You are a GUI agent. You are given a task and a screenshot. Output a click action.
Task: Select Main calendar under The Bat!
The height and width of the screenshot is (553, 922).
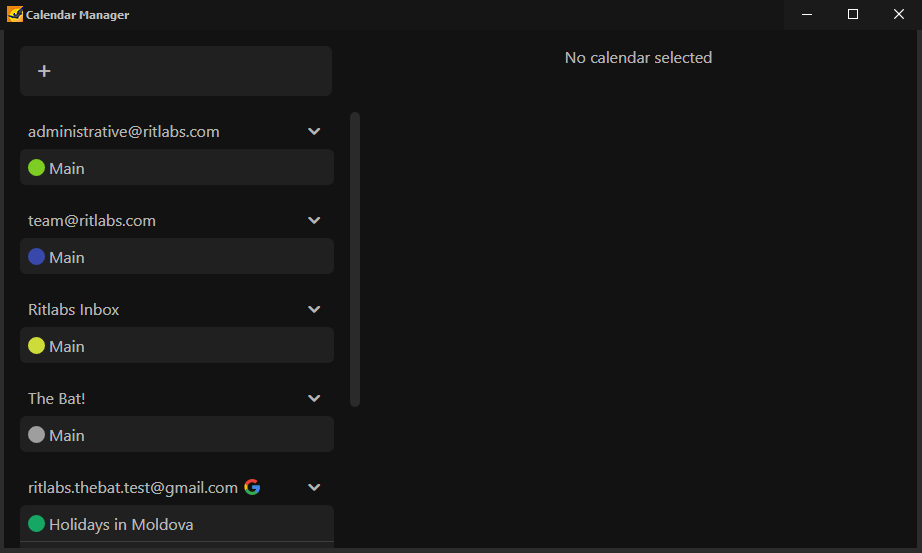[x=176, y=434]
